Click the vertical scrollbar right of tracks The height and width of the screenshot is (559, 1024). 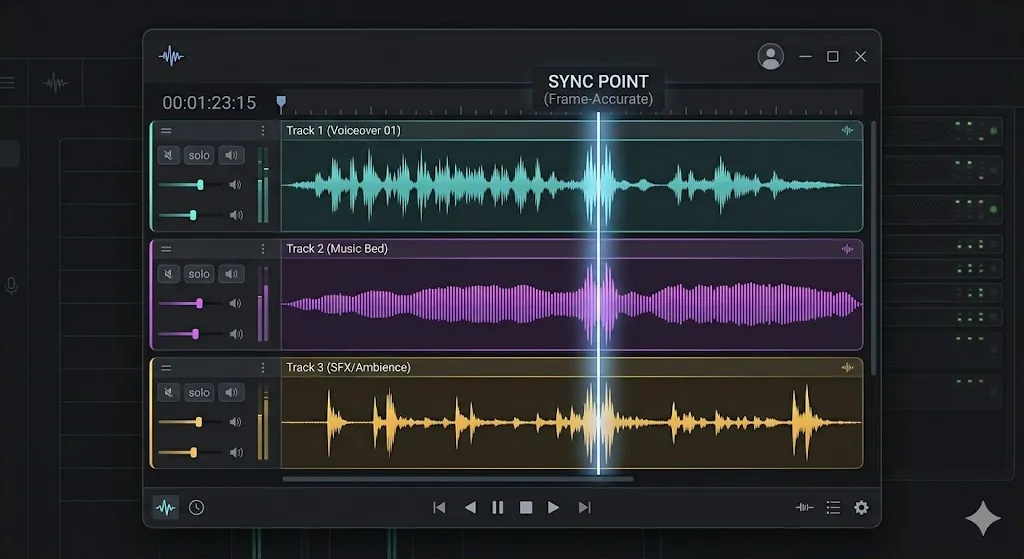tap(873, 248)
